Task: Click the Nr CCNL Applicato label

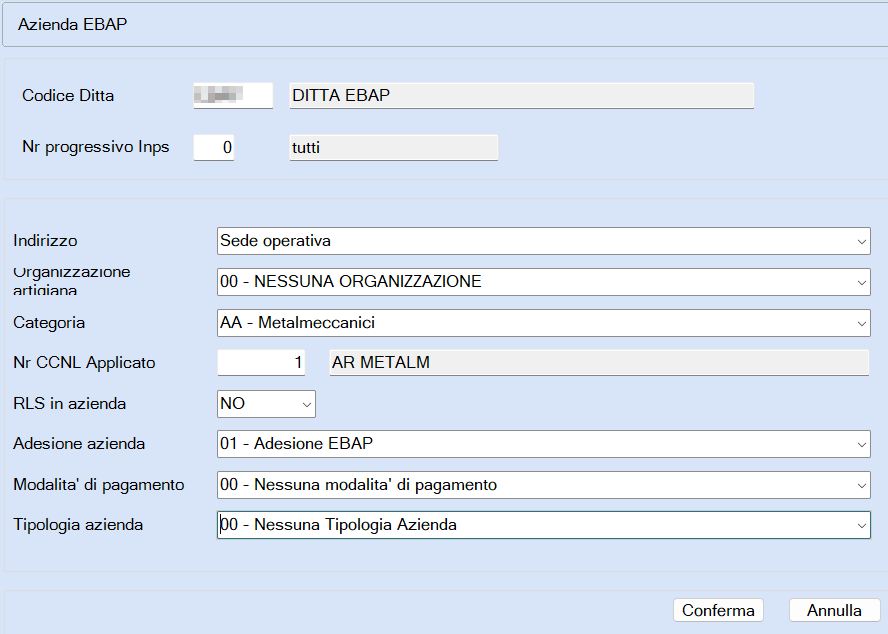Action: pyautogui.click(x=84, y=363)
